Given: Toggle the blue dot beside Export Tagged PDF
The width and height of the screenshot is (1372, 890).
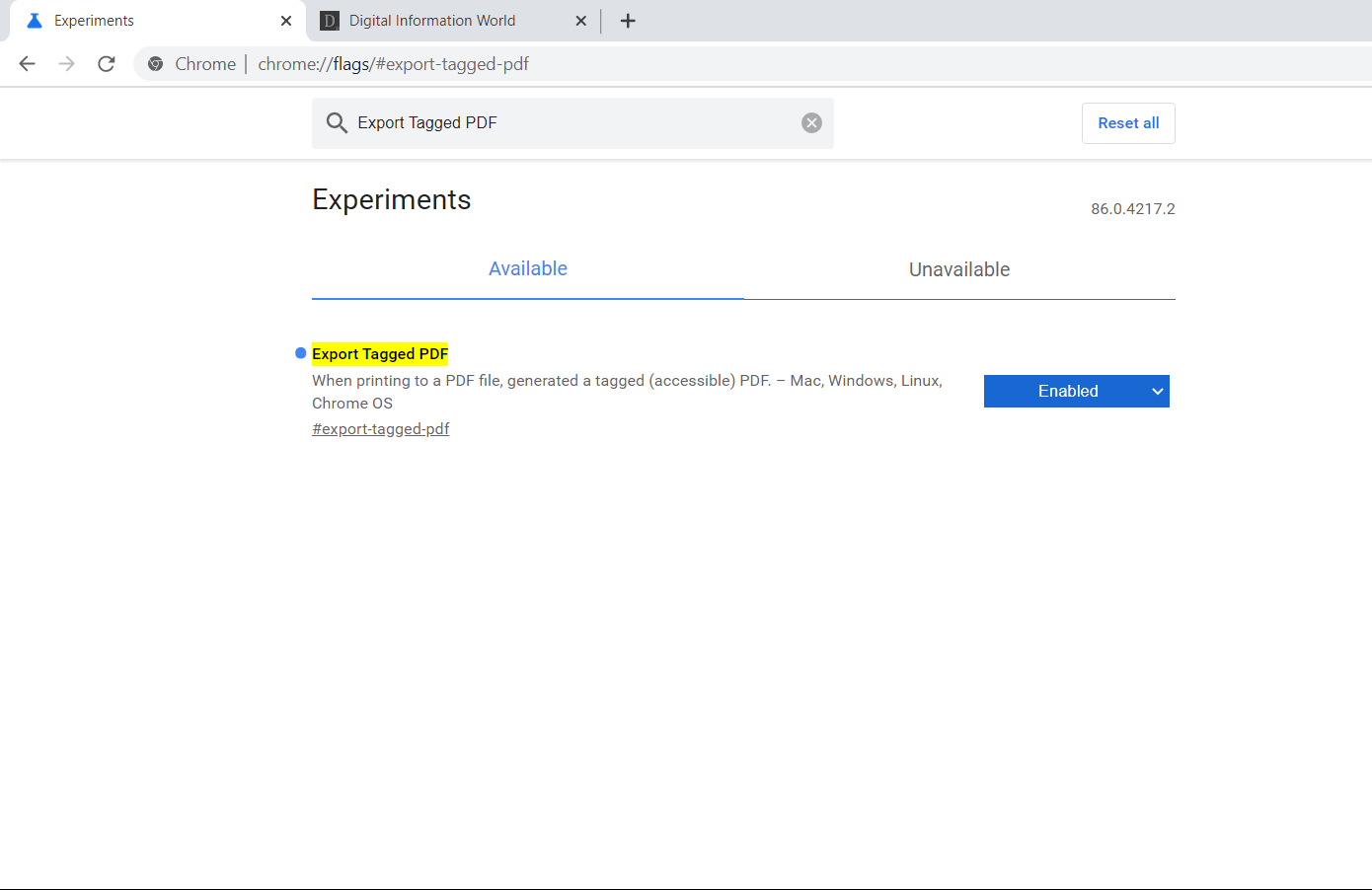Looking at the screenshot, I should coord(299,352).
